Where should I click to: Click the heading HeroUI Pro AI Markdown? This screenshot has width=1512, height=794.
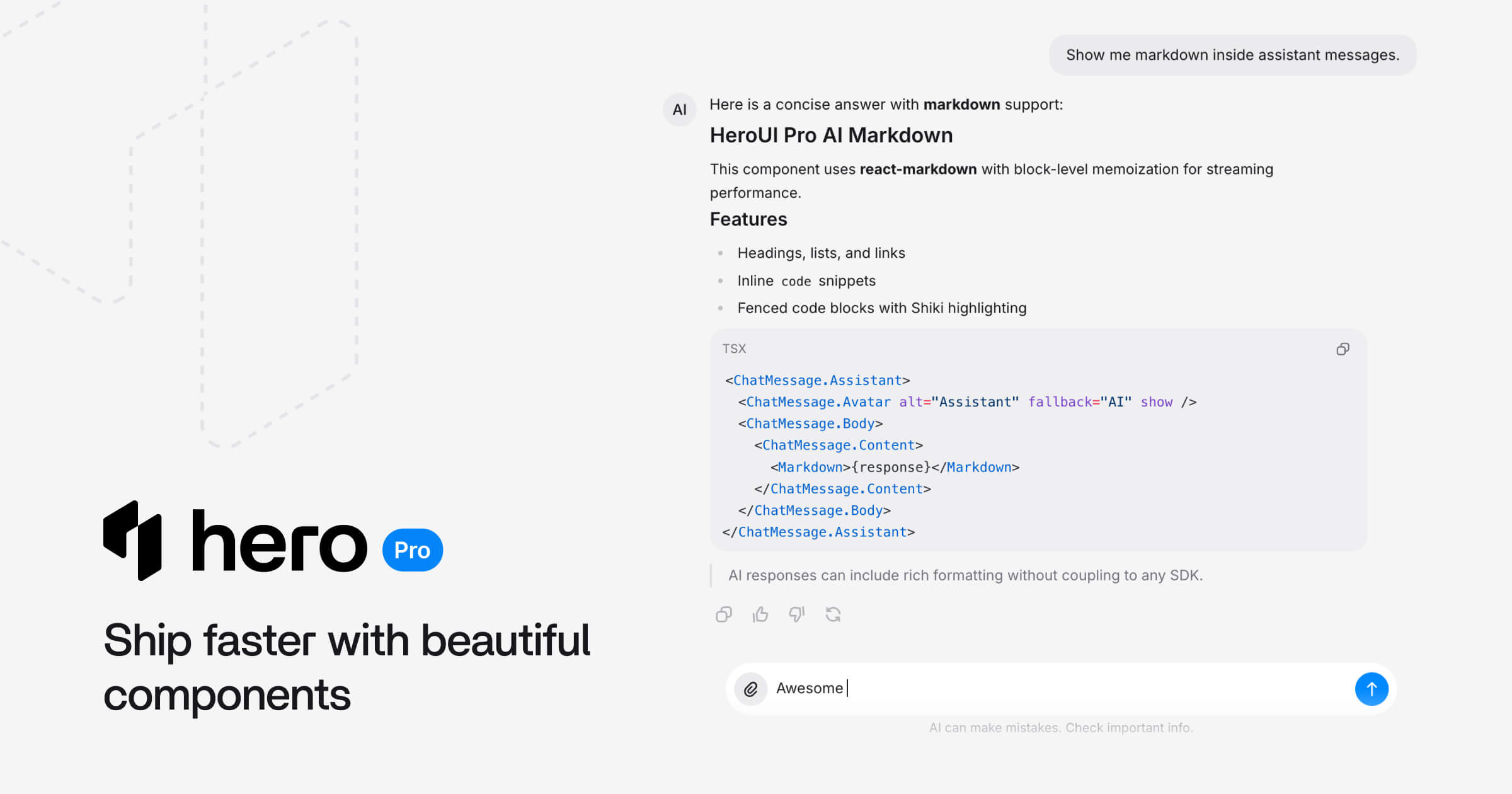click(831, 135)
